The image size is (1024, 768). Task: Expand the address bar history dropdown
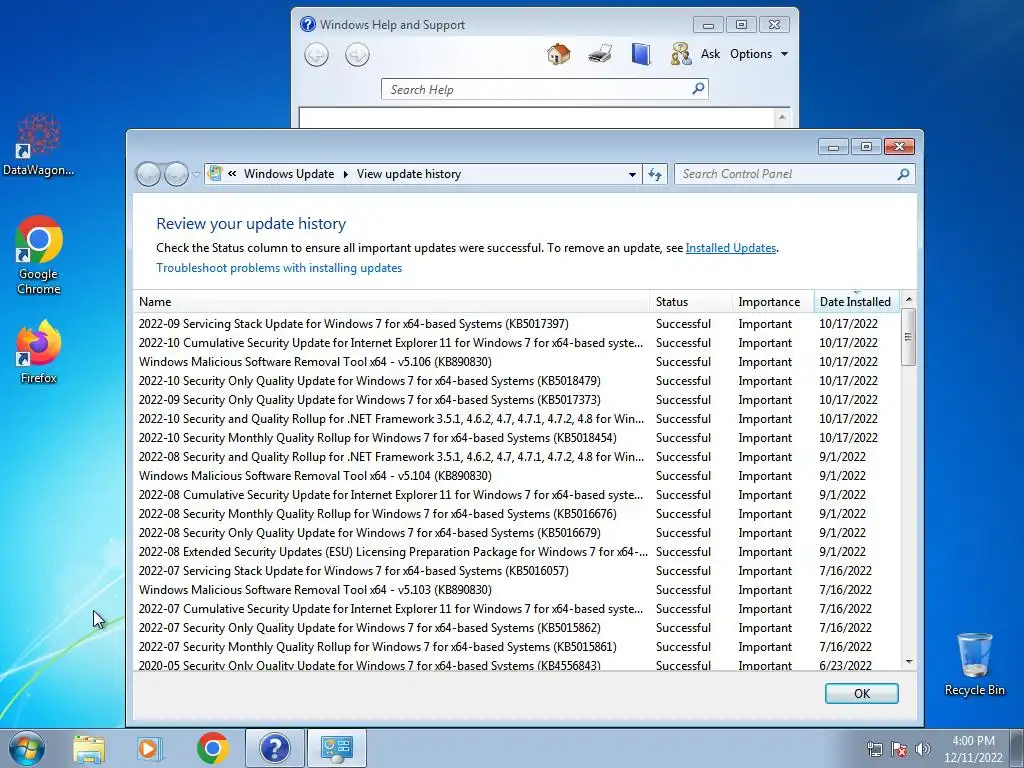coord(632,174)
